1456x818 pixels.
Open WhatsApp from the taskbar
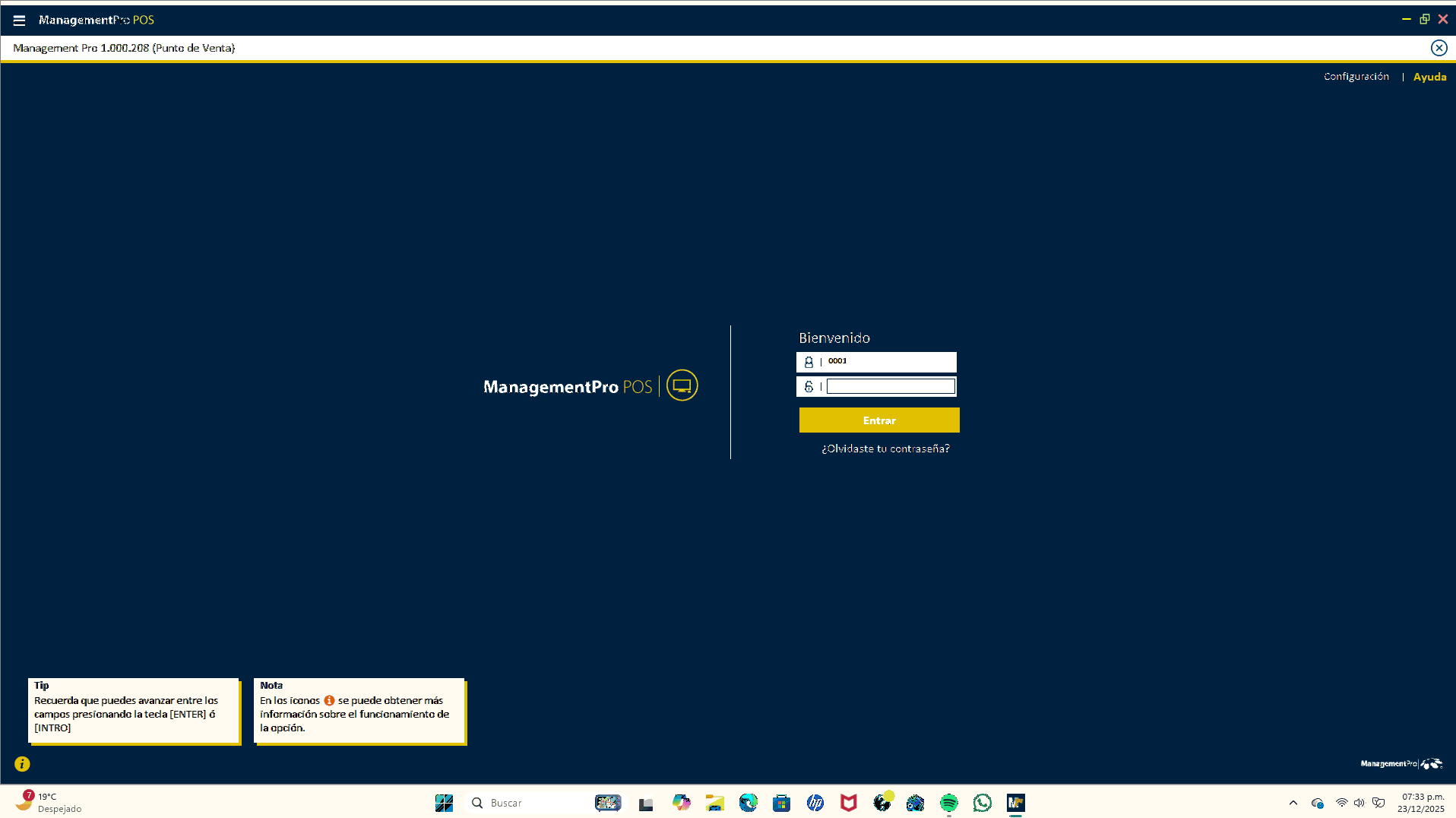tap(982, 803)
